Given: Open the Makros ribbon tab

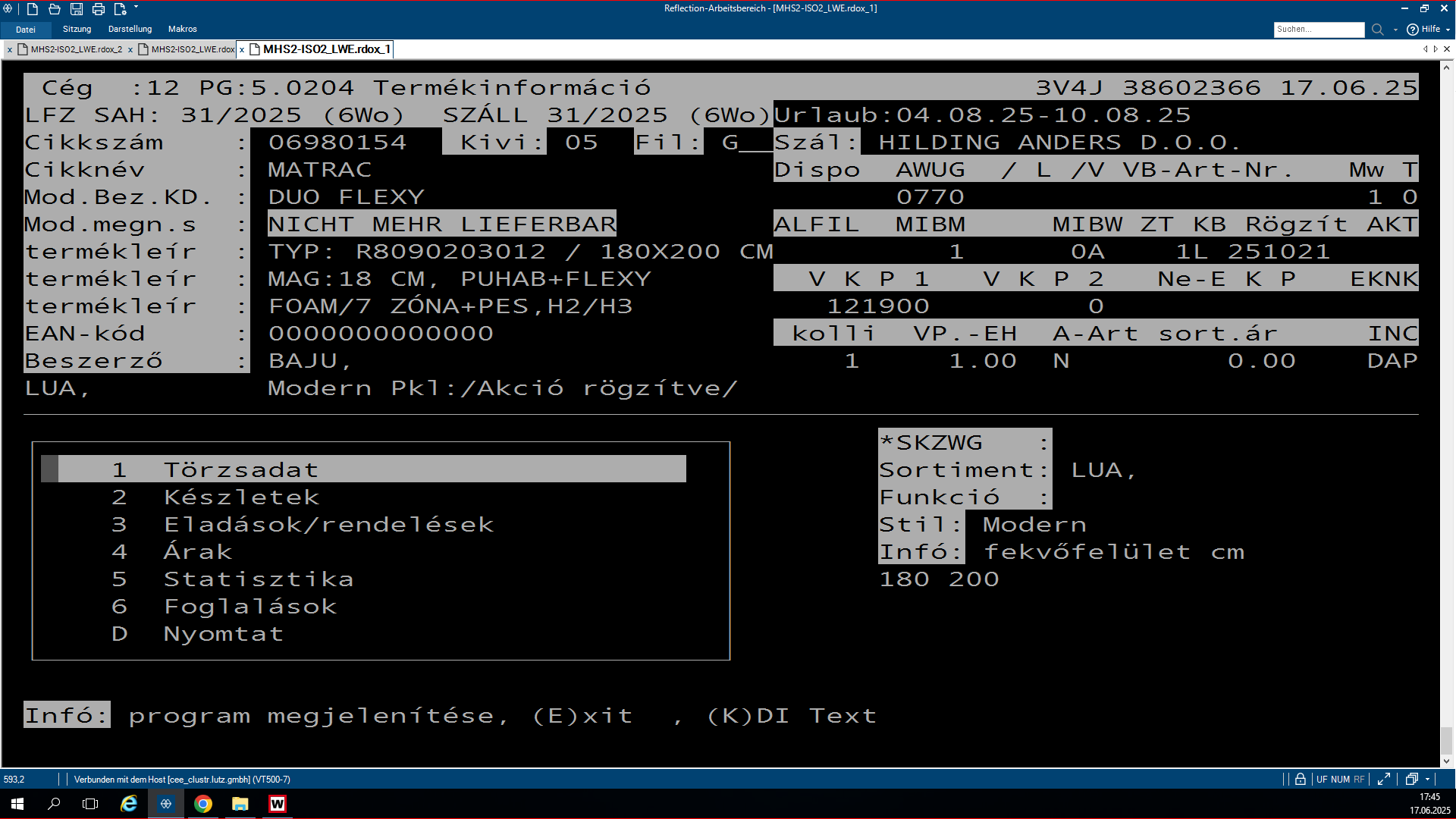Looking at the screenshot, I should click(x=182, y=29).
